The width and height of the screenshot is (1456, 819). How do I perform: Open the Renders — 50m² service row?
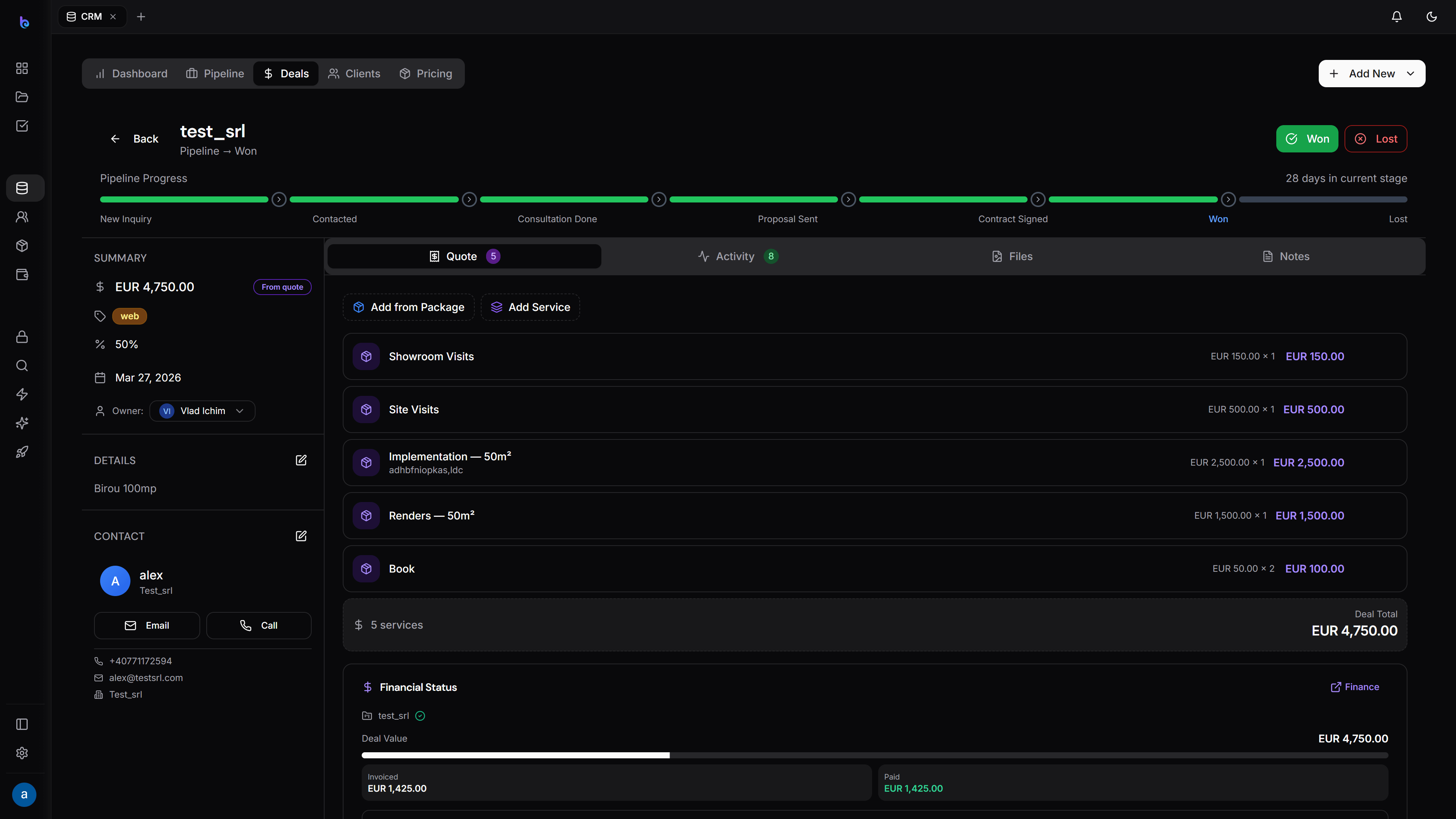tap(875, 516)
